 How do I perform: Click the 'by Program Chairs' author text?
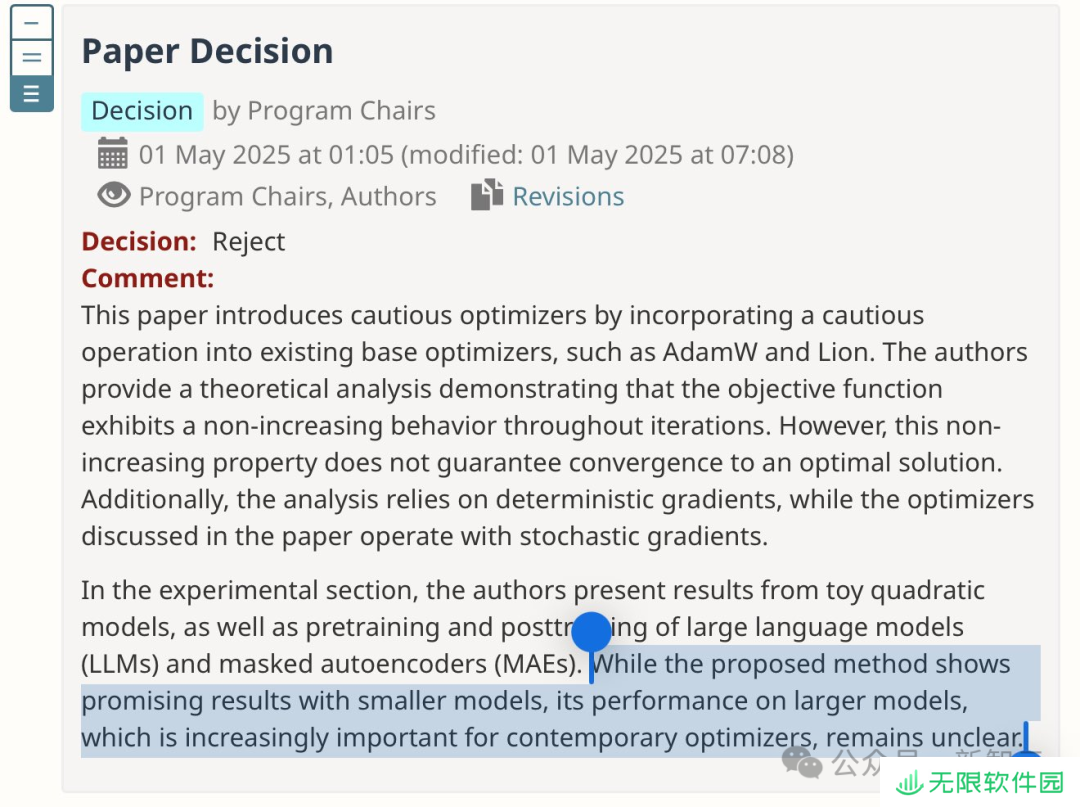(324, 111)
